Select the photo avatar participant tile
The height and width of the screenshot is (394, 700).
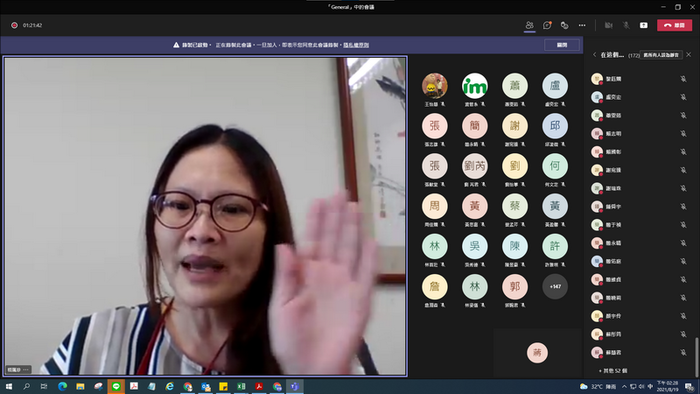(x=434, y=86)
